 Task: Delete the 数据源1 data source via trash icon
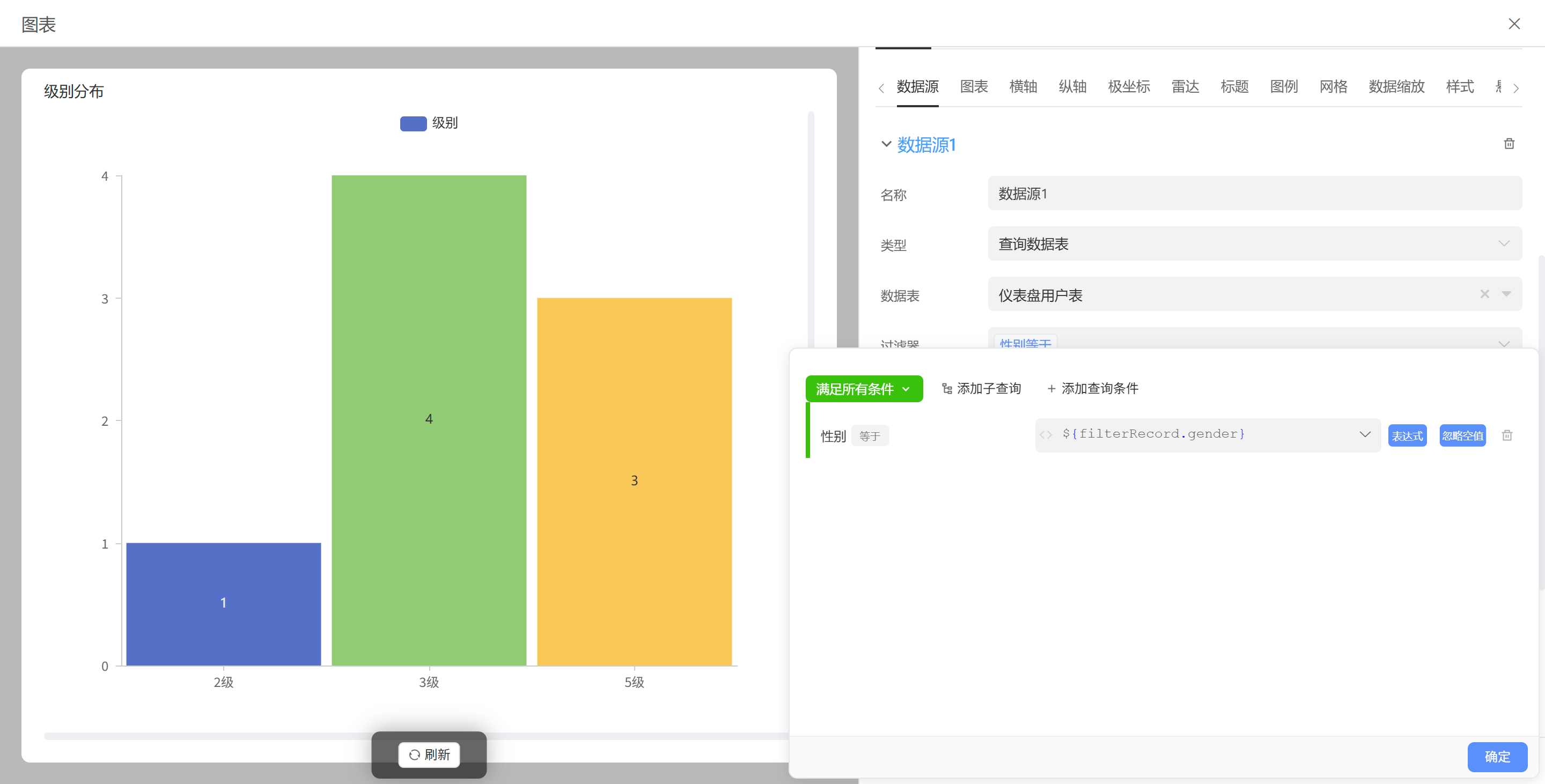pyautogui.click(x=1509, y=144)
